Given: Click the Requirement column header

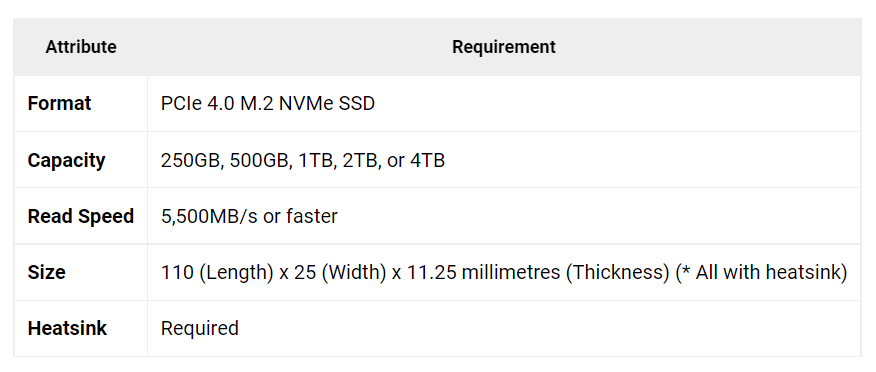Looking at the screenshot, I should tap(504, 47).
